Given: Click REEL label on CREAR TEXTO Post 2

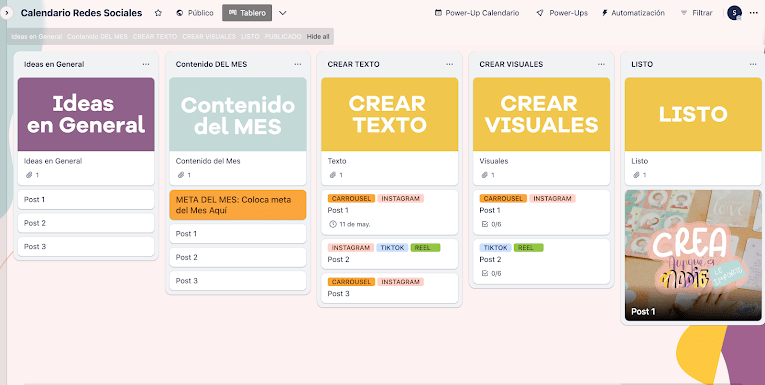Looking at the screenshot, I should click(425, 248).
